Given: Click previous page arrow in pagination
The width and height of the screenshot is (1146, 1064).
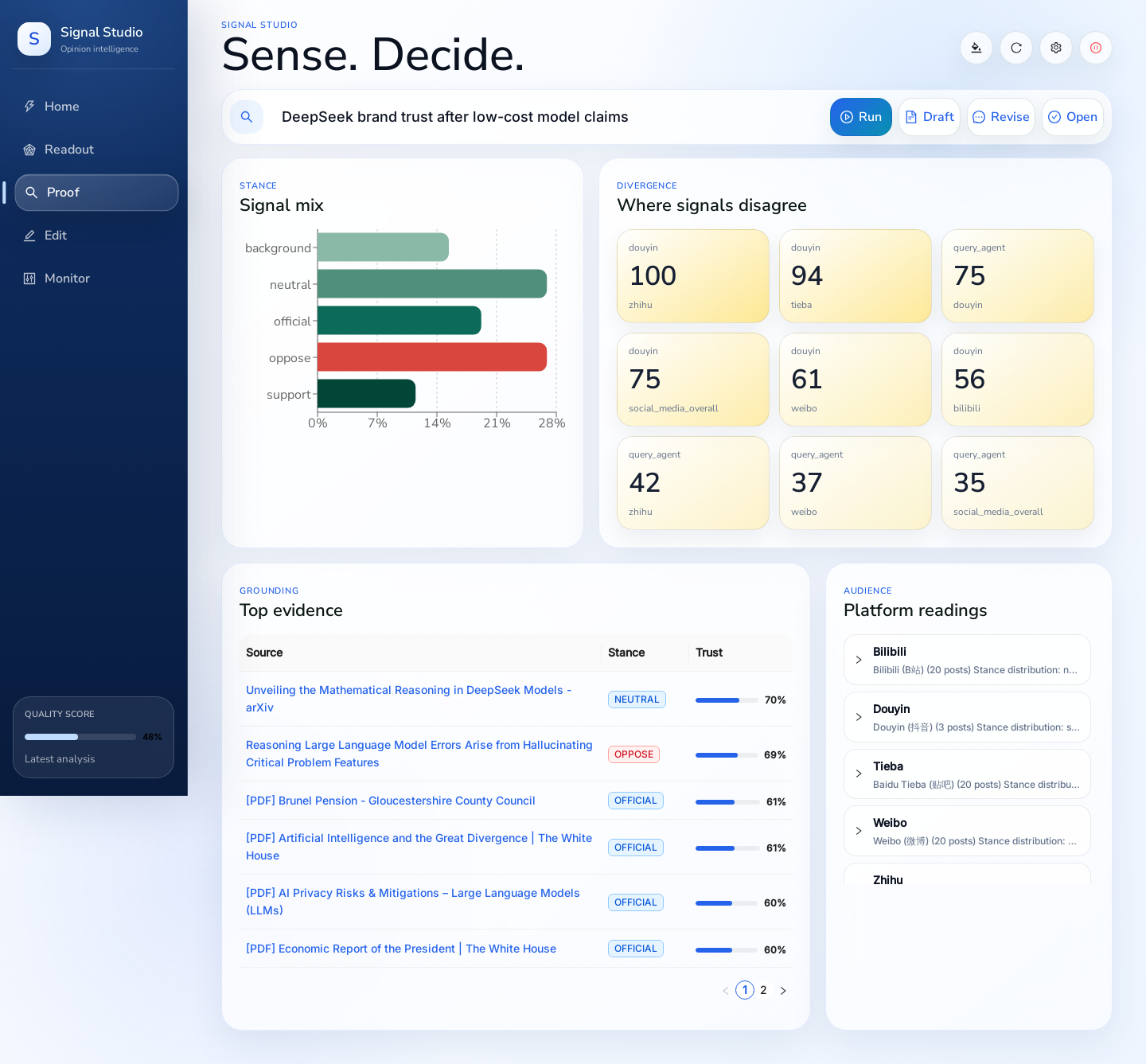Looking at the screenshot, I should (725, 991).
